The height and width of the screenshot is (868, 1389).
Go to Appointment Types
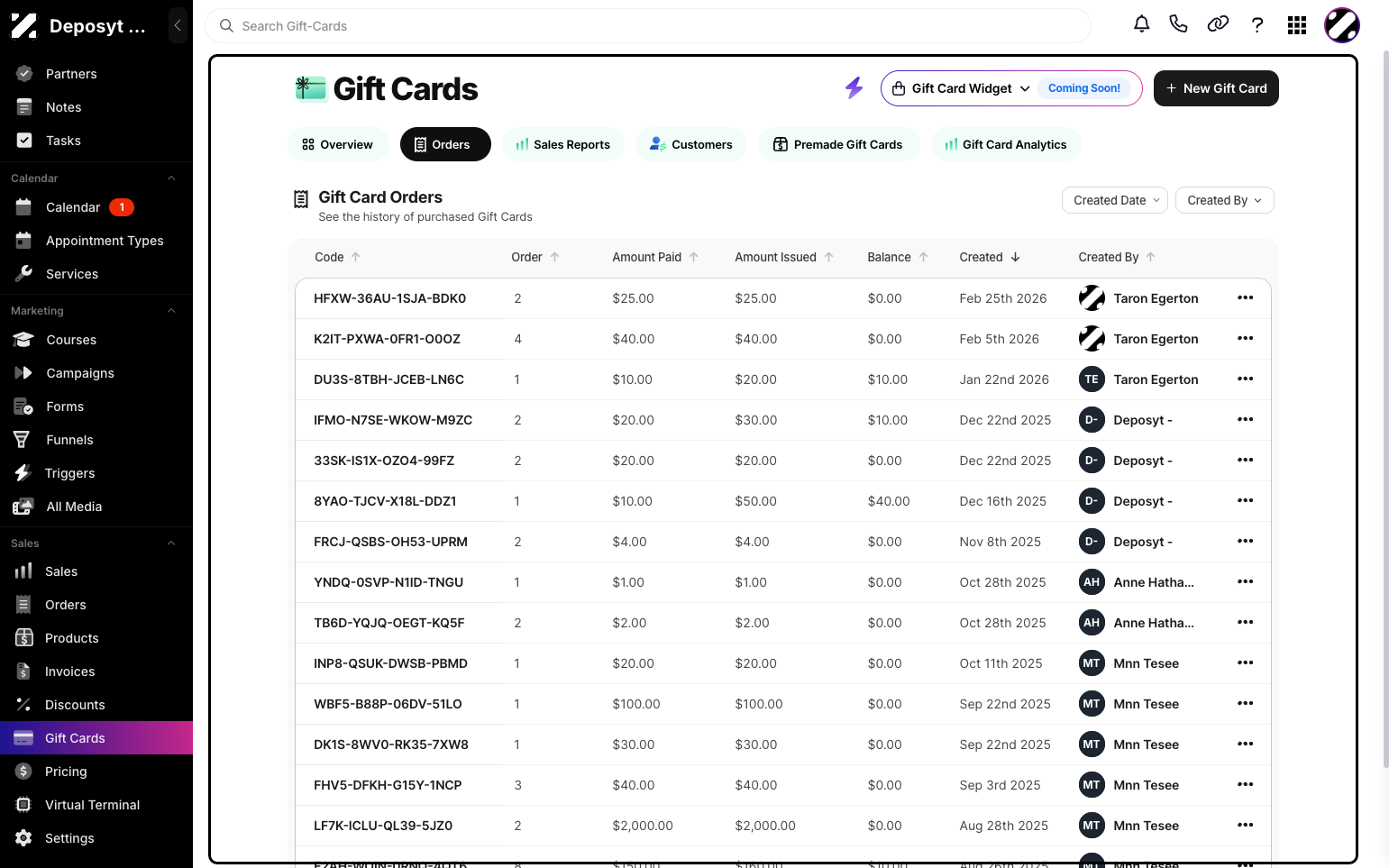tap(105, 241)
